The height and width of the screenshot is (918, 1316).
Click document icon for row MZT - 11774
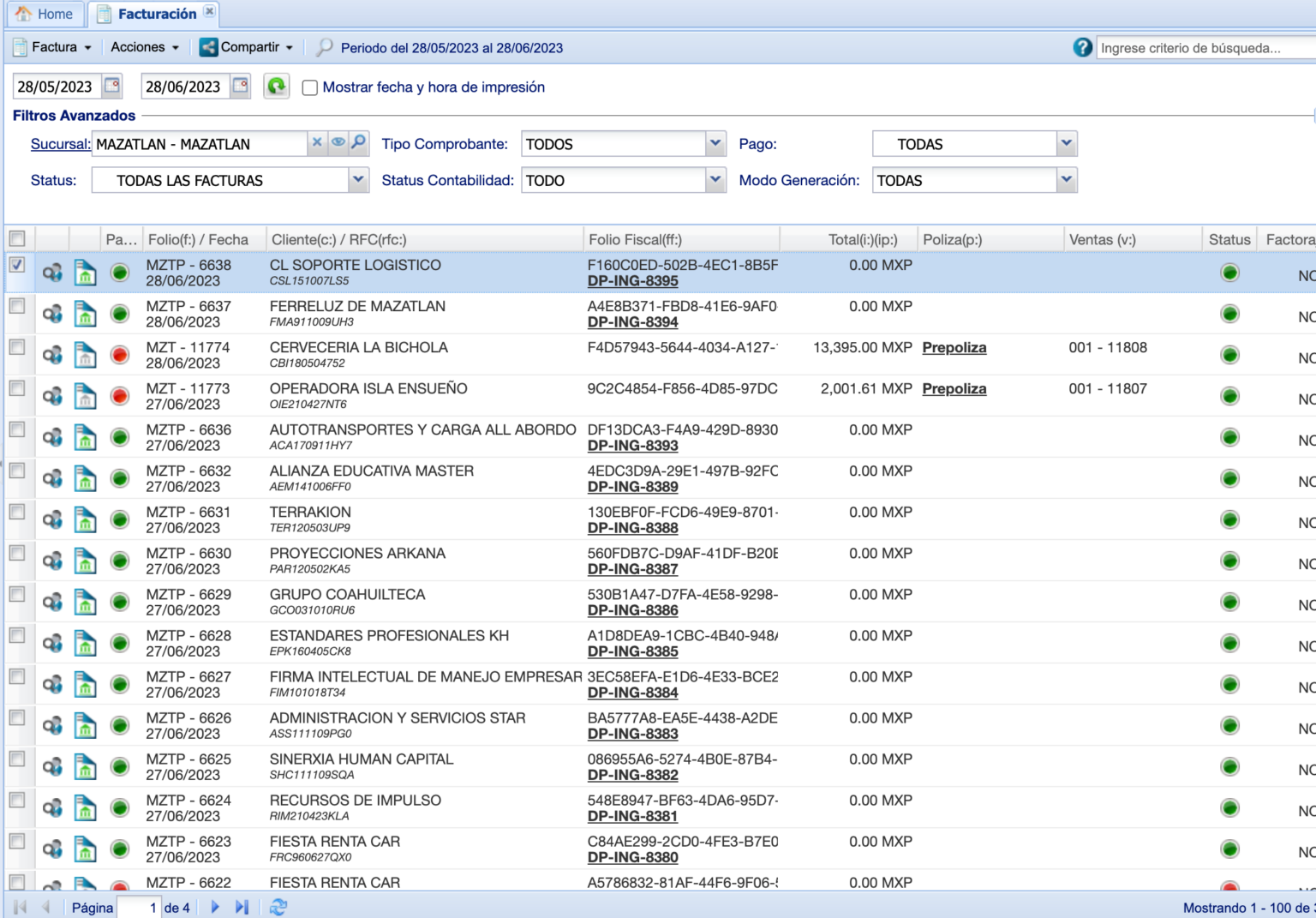tap(85, 355)
